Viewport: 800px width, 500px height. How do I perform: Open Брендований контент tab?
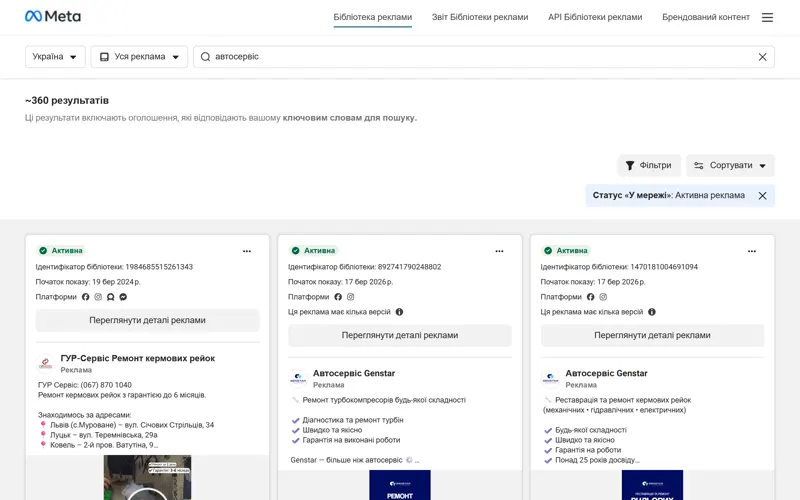pos(706,17)
